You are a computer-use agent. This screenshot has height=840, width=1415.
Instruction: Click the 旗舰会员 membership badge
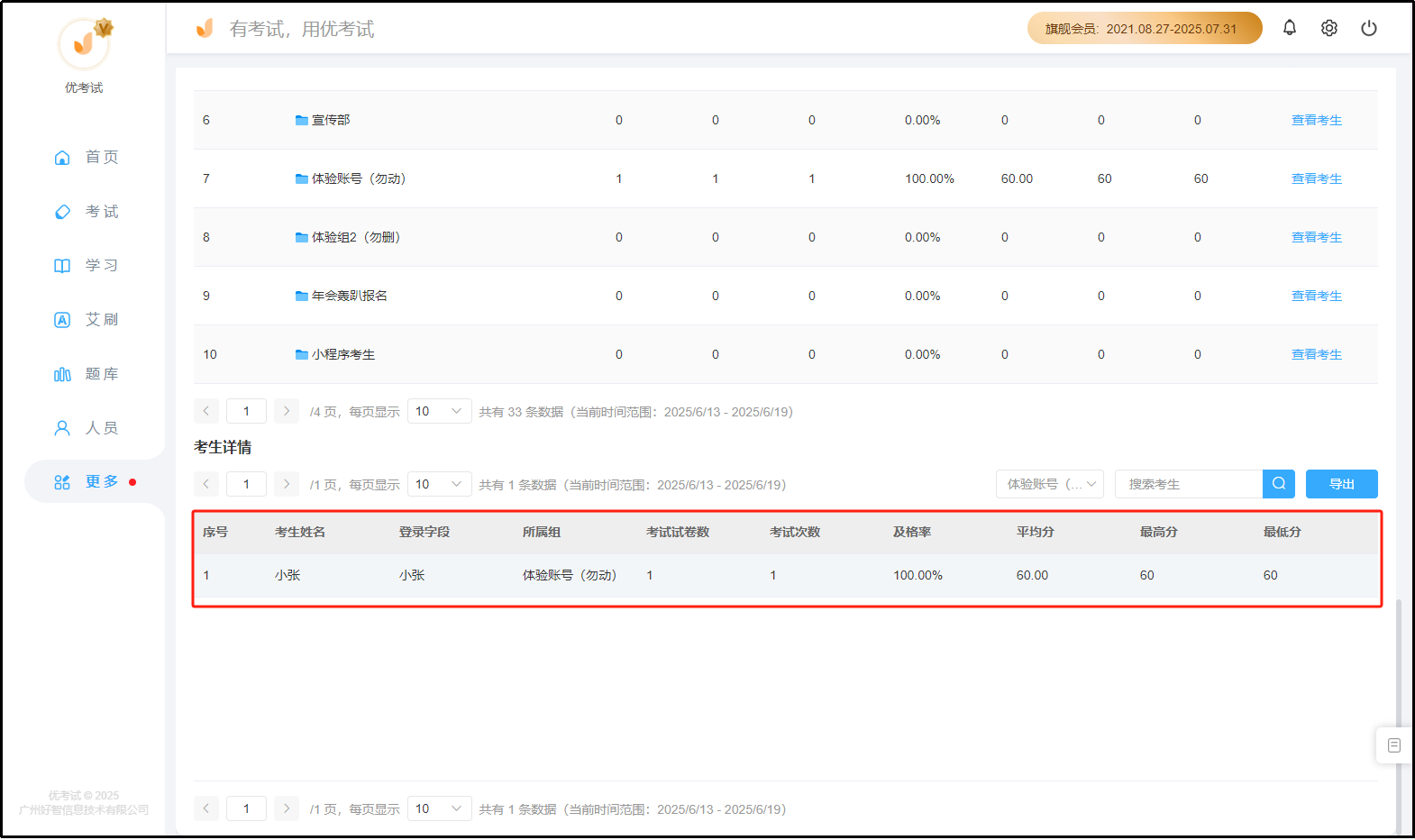click(1145, 28)
